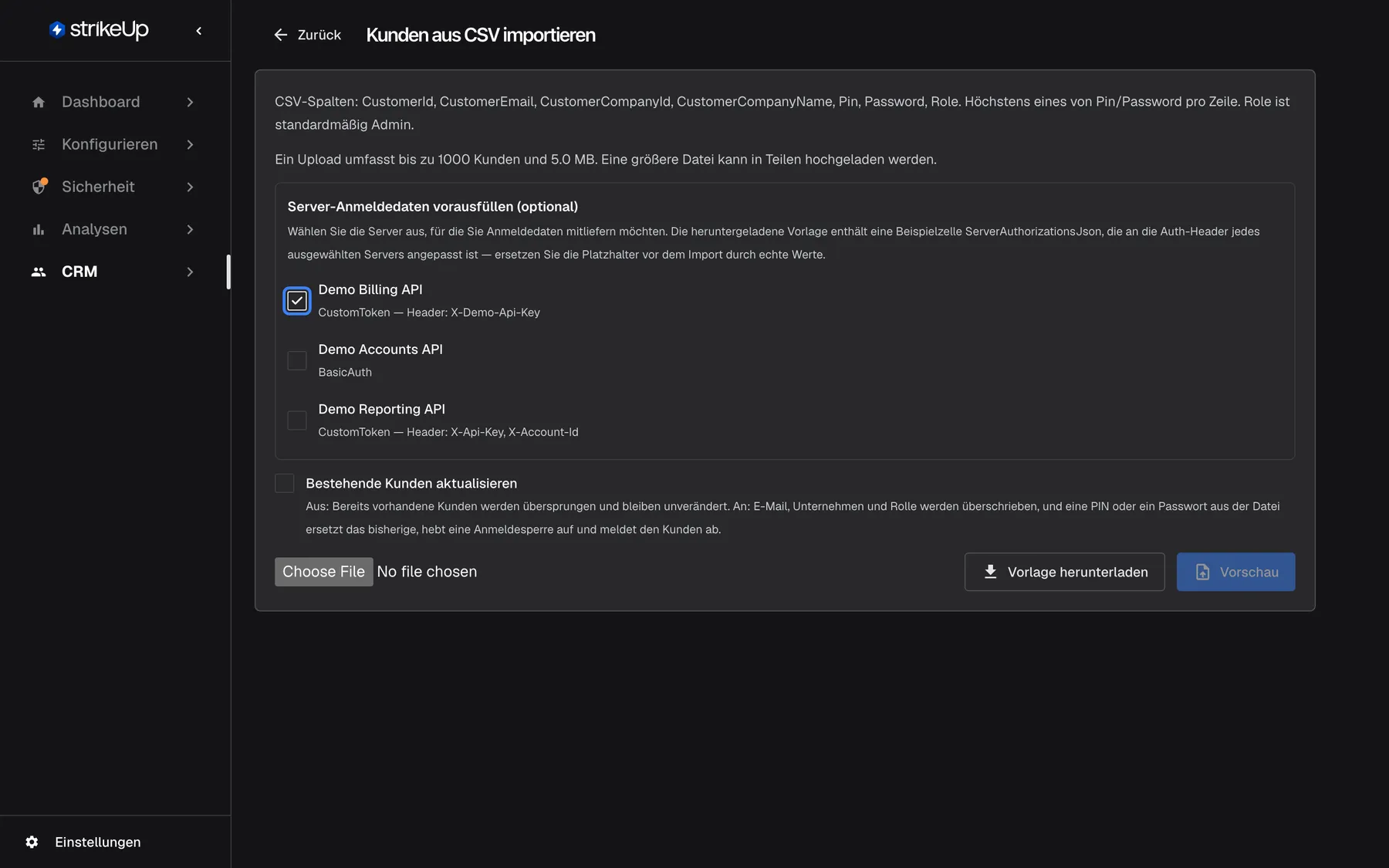Collapse the sidebar with the arrow icon
The height and width of the screenshot is (868, 1389).
(199, 31)
